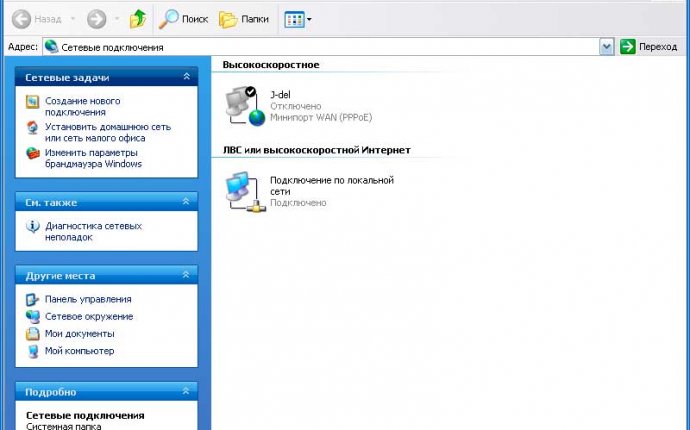Open the Forward history dropdown arrow
The width and height of the screenshot is (690, 430).
click(x=117, y=19)
